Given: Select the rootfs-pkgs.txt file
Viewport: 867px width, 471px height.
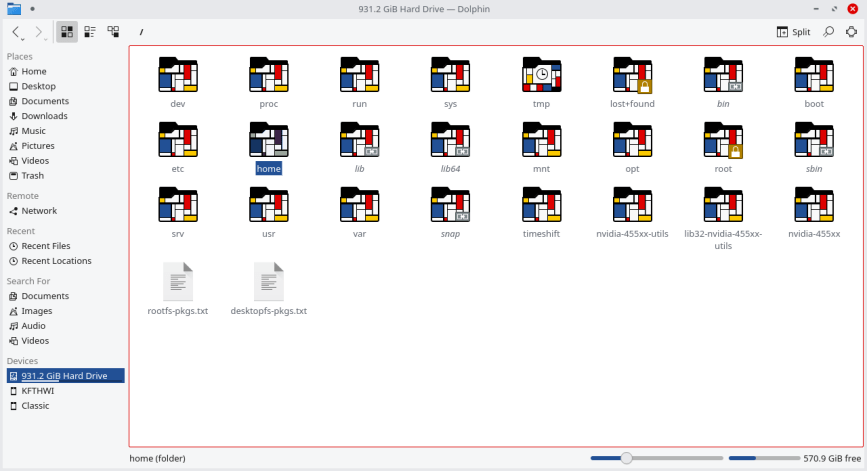Looking at the screenshot, I should click(178, 282).
